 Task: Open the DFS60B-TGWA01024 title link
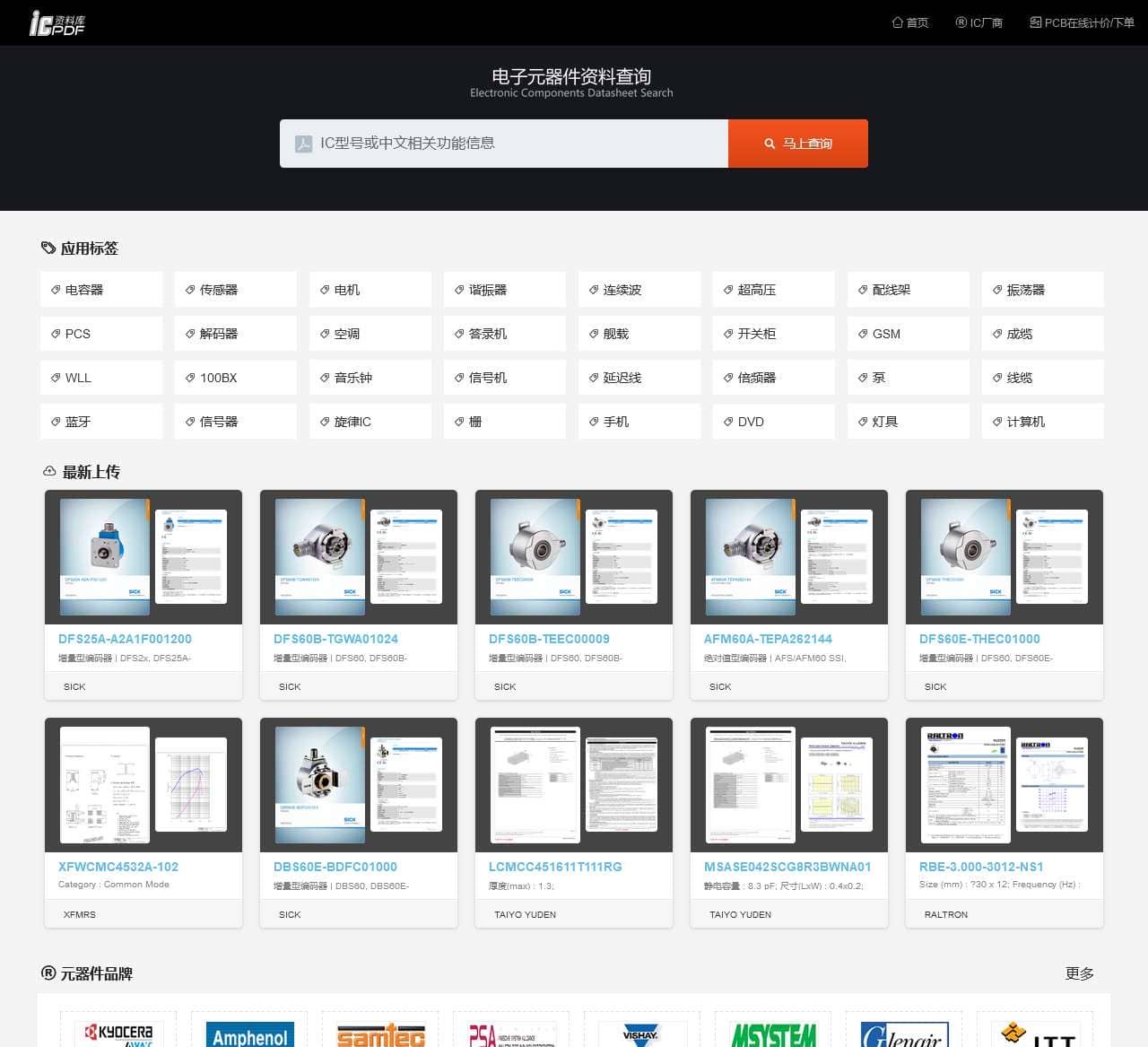pos(335,639)
